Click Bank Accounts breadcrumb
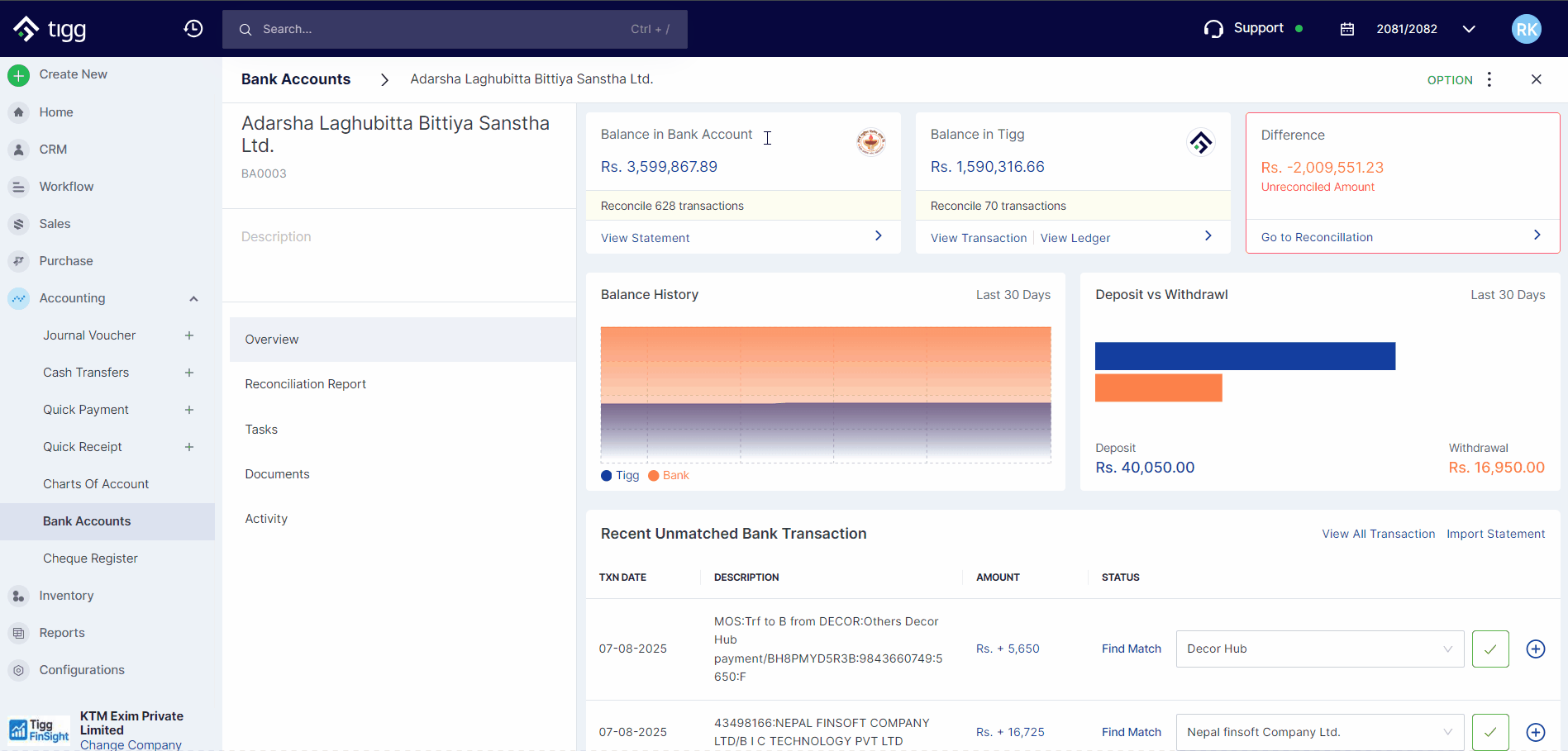 (x=296, y=79)
